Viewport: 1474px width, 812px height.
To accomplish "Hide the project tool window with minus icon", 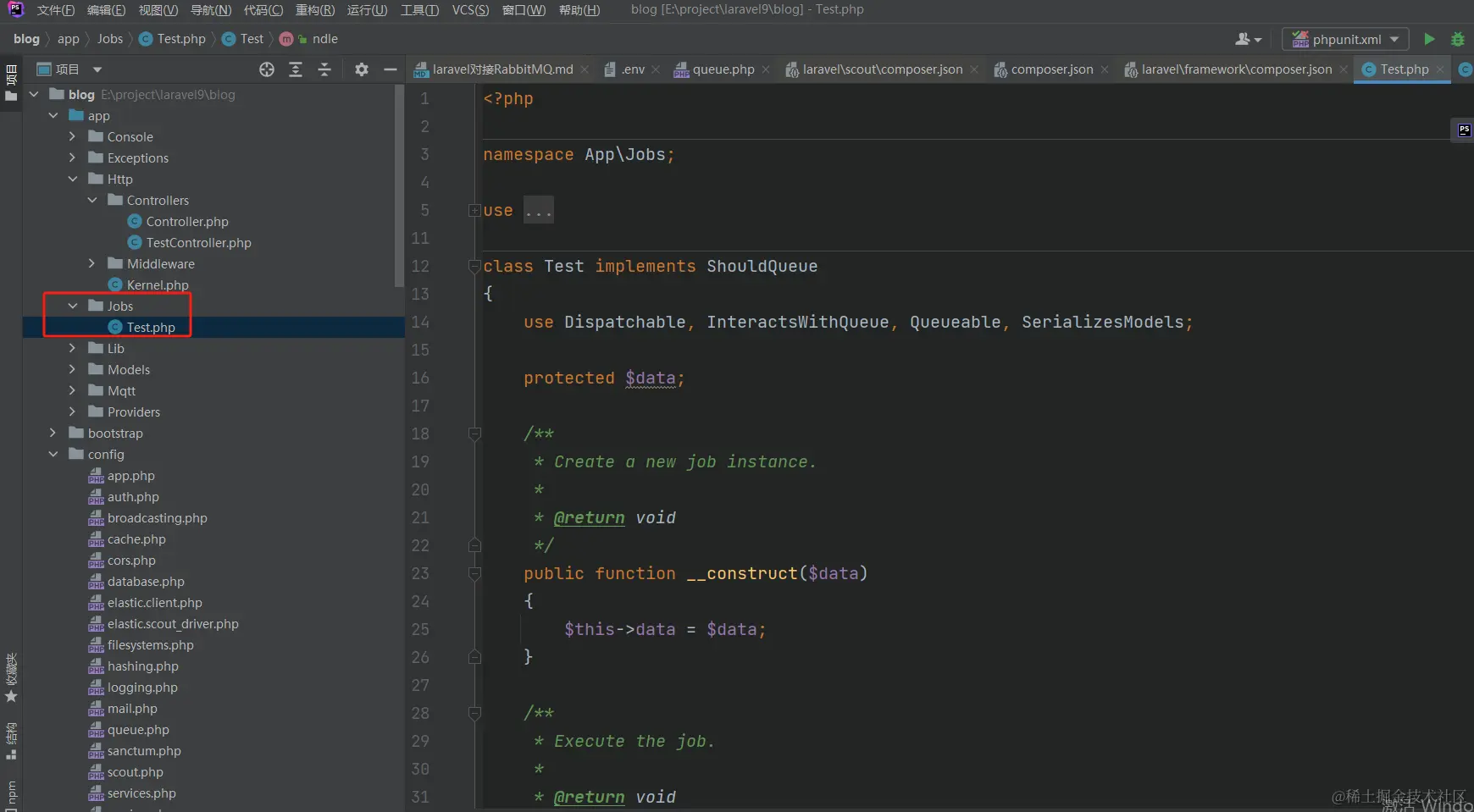I will pos(390,69).
